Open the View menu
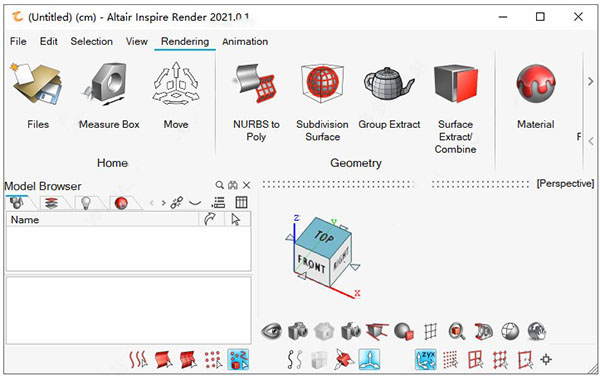Image resolution: width=600 pixels, height=376 pixels. click(137, 41)
